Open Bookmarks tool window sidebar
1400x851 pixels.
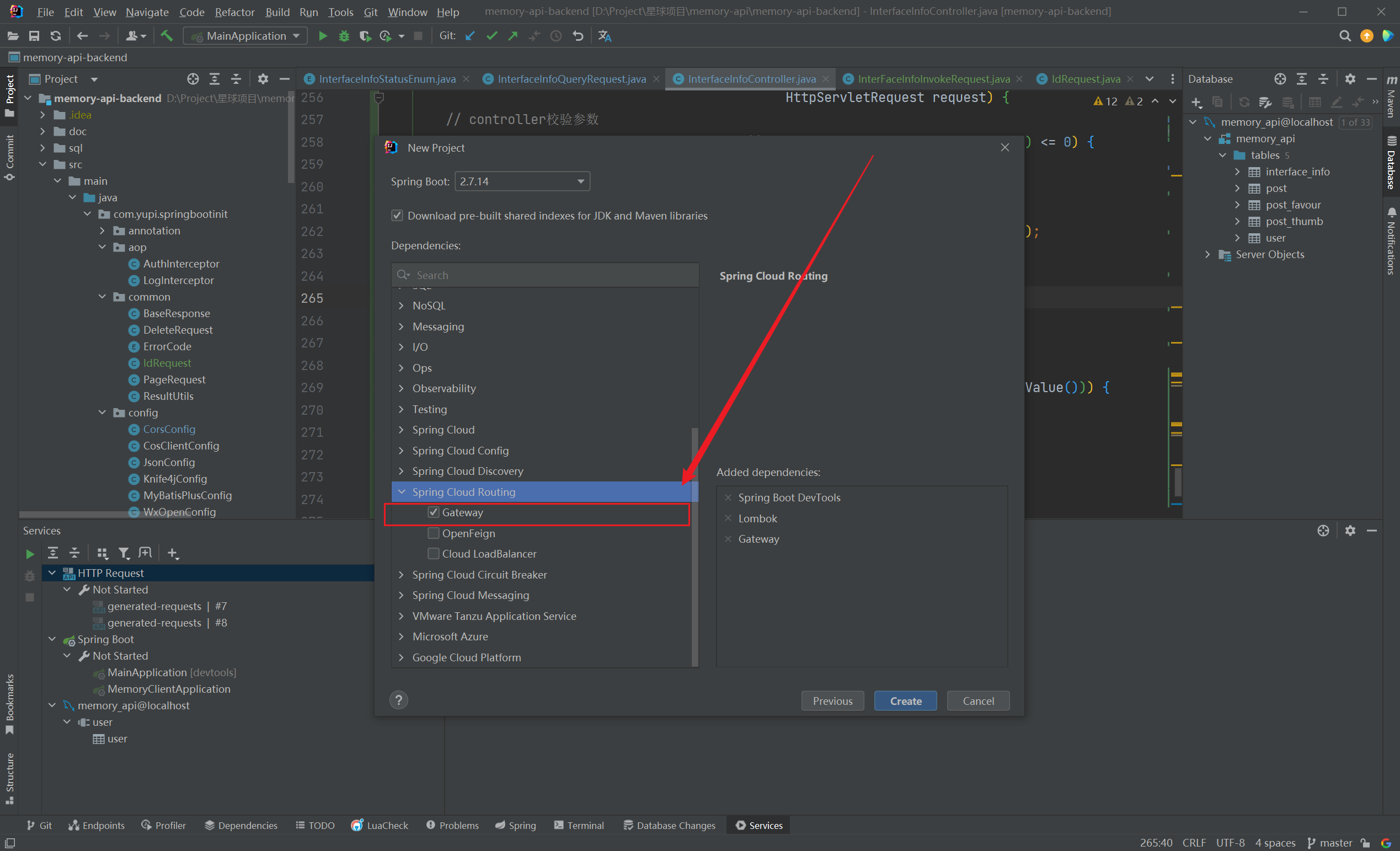click(10, 703)
